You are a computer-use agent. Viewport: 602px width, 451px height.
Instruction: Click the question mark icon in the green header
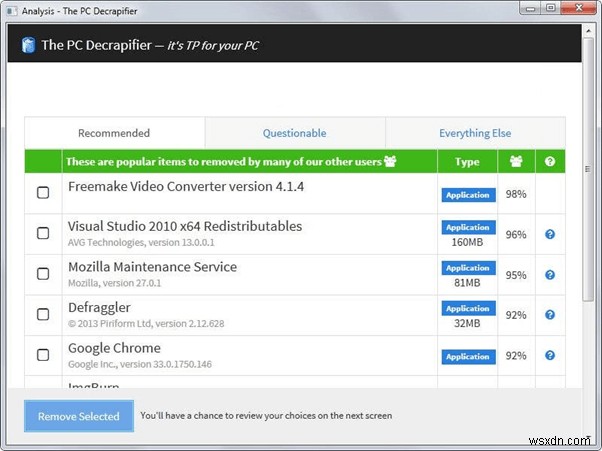tap(550, 161)
